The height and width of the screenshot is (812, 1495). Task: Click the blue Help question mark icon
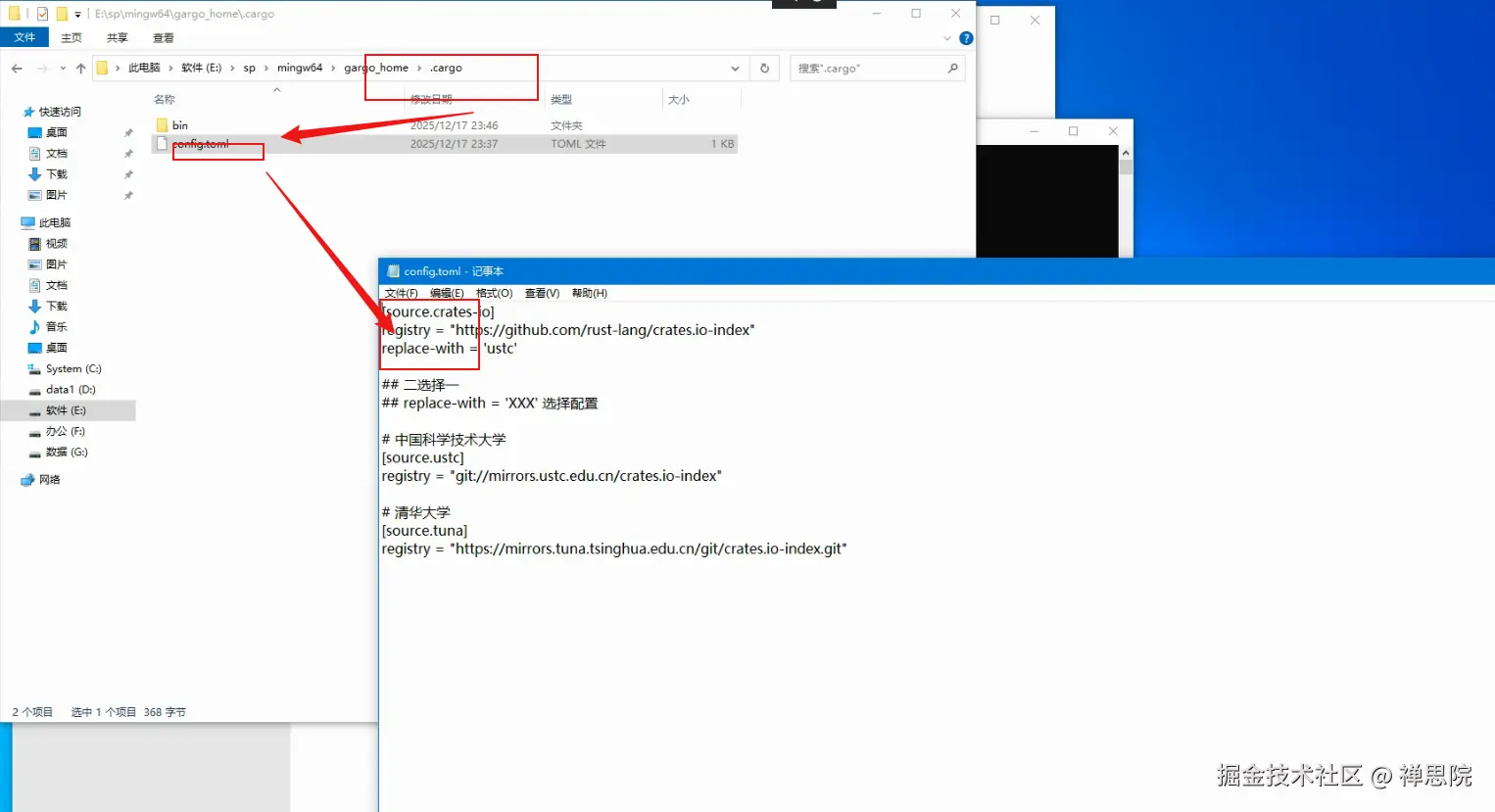click(966, 38)
